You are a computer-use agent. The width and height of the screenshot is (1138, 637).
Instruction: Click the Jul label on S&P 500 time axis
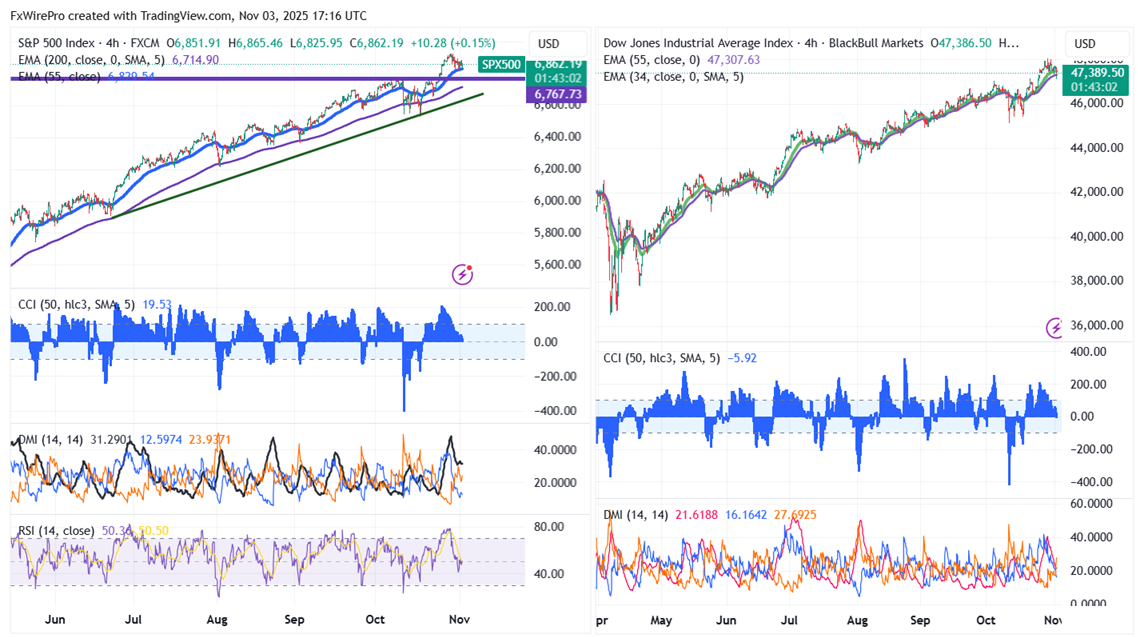[x=133, y=620]
